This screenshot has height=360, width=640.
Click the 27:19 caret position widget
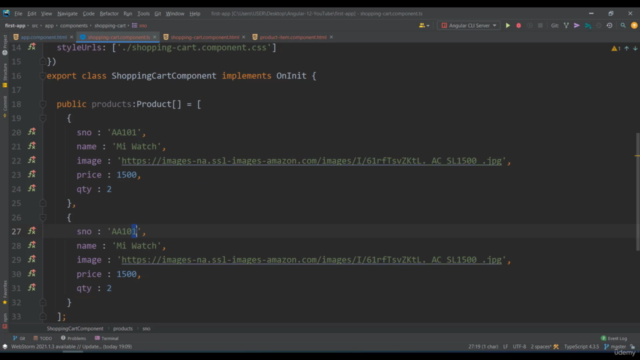(x=483, y=347)
